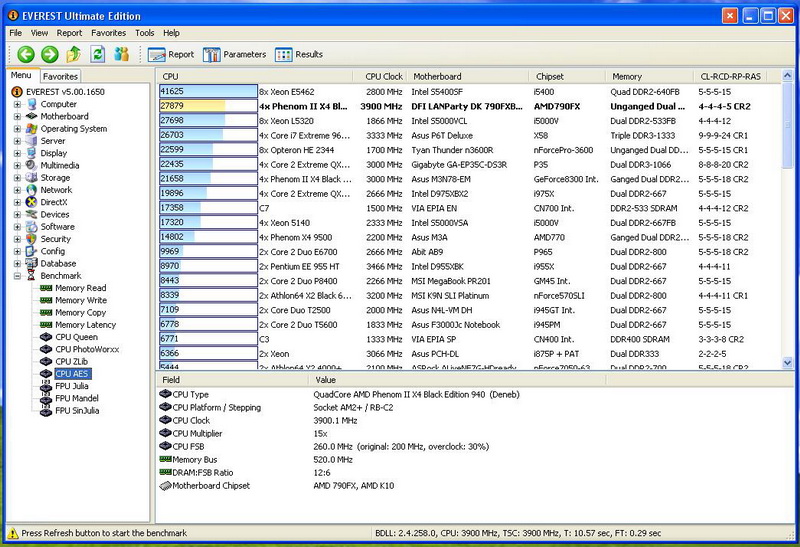Select Memory Latency benchmark
The image size is (800, 547).
tap(86, 325)
